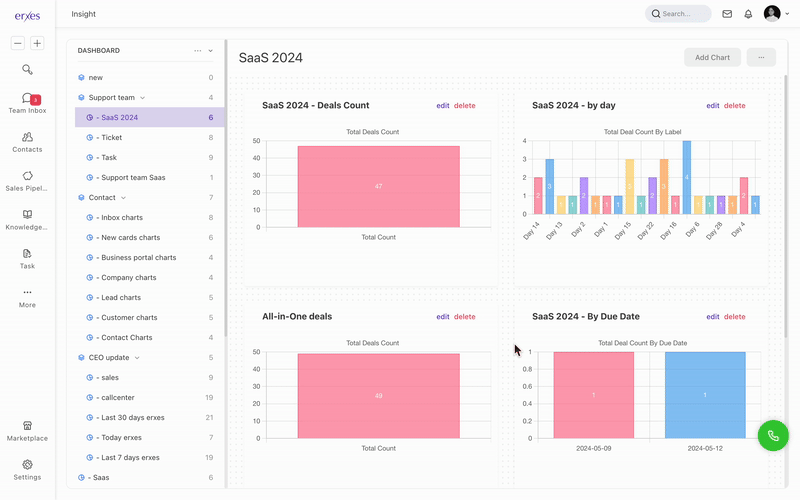Click the pink bar for 2024-05-09
The image size is (800, 500).
593,395
